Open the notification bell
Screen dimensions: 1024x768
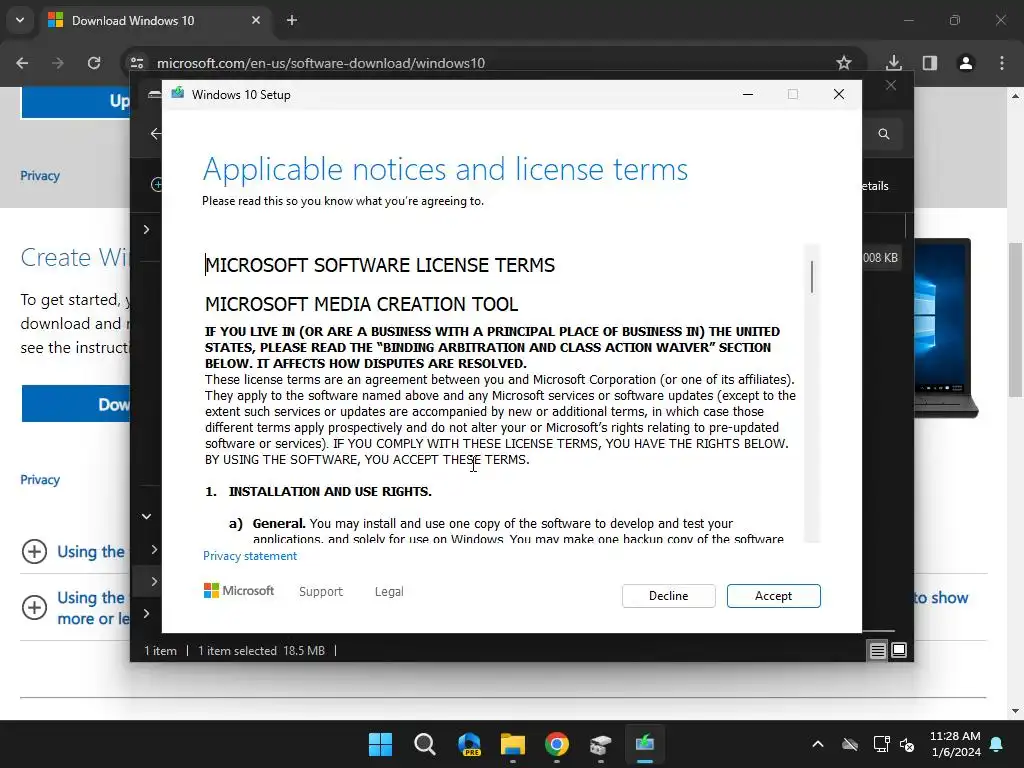(x=997, y=744)
